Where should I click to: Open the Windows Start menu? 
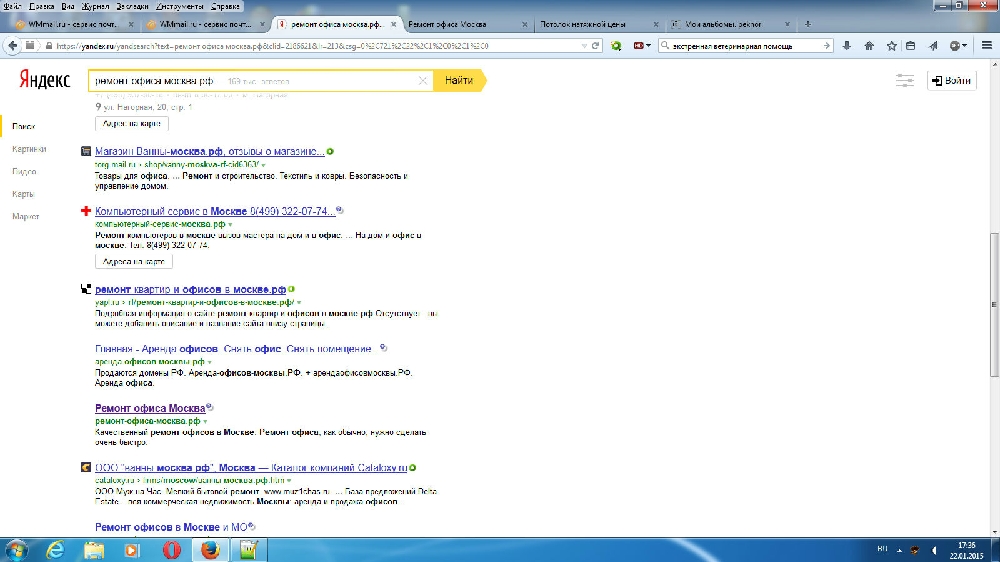(16, 550)
